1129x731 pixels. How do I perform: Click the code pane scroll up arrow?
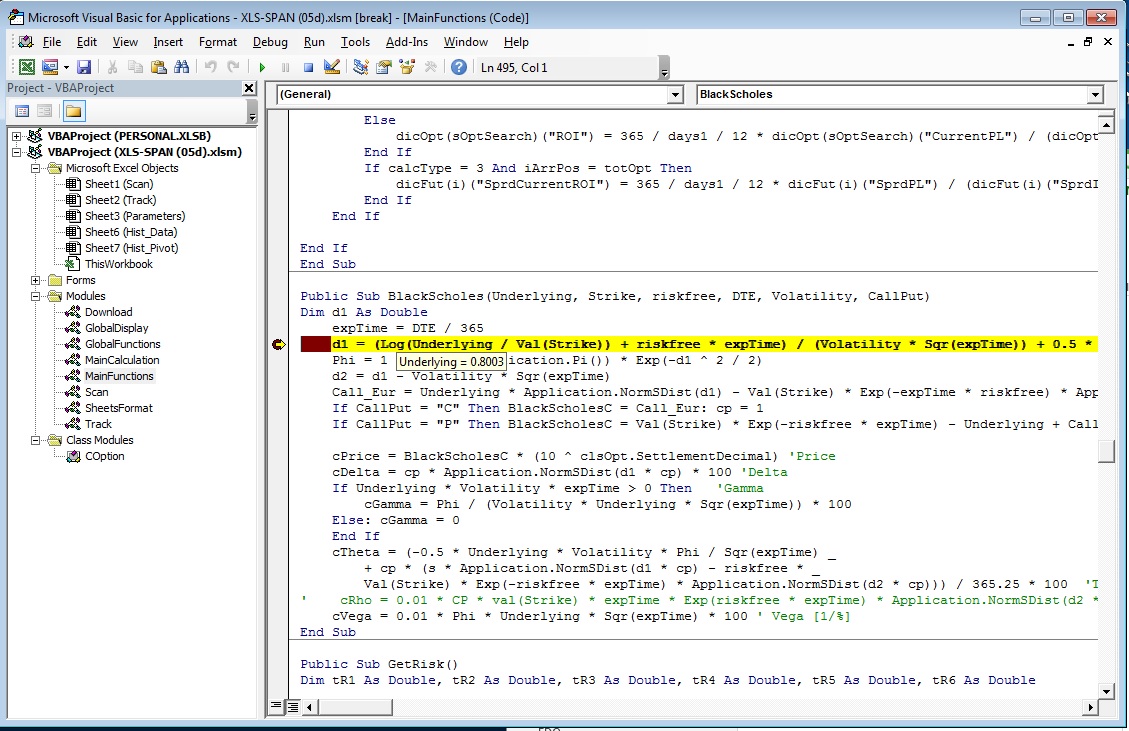(x=1107, y=123)
